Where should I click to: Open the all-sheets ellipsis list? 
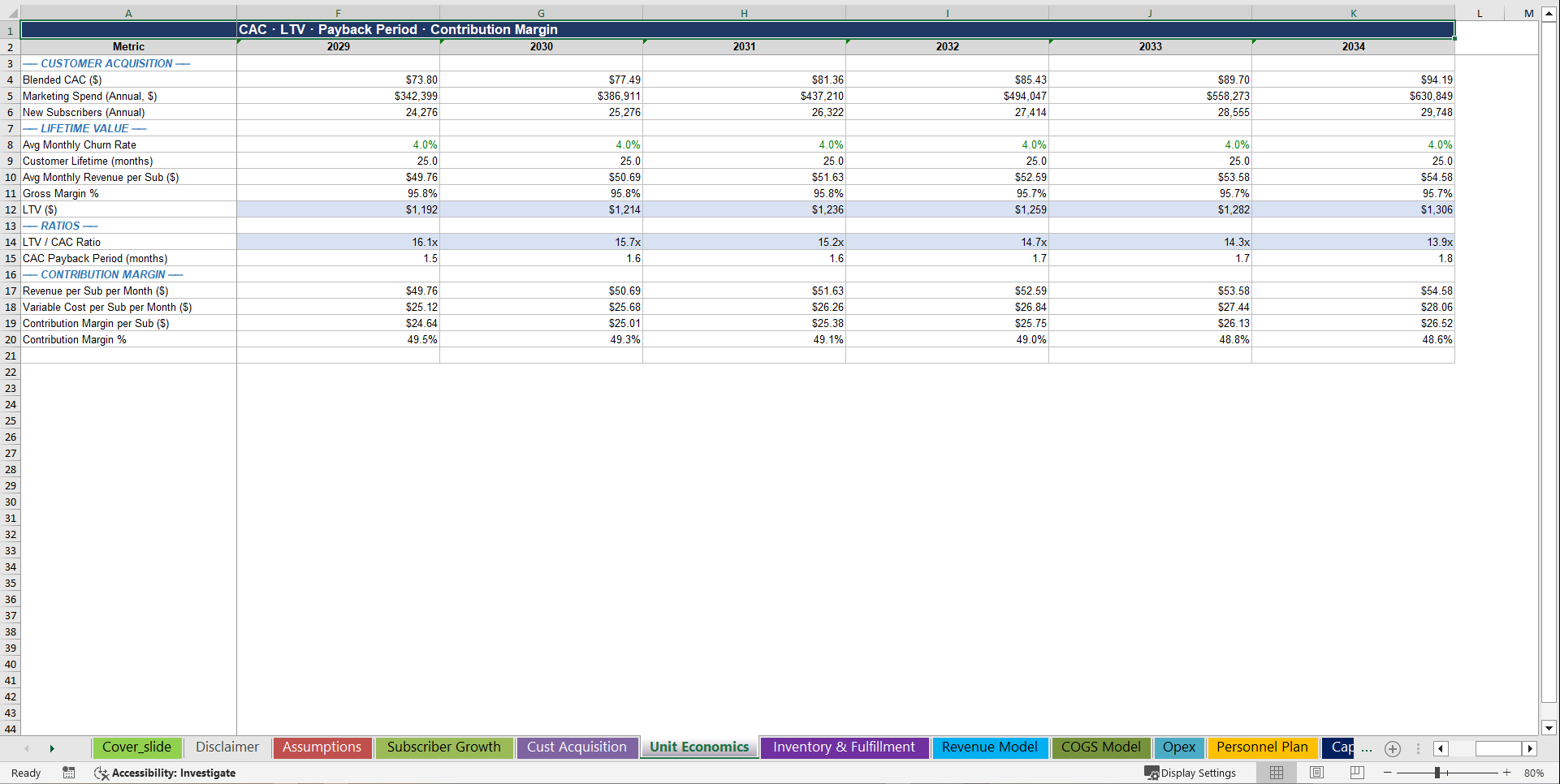click(x=1366, y=748)
